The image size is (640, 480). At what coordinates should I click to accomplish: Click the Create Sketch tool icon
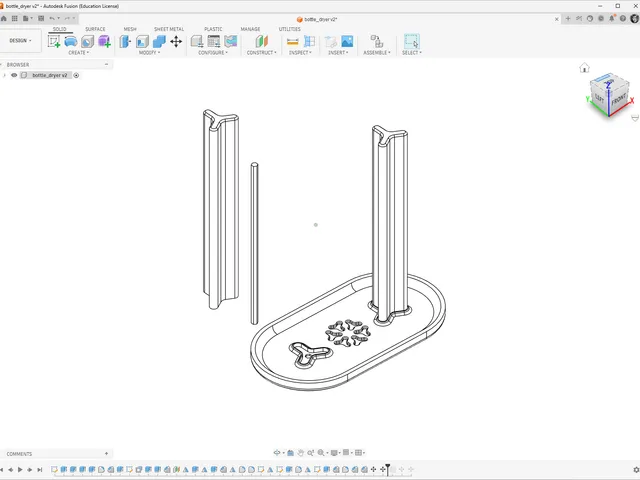54,41
